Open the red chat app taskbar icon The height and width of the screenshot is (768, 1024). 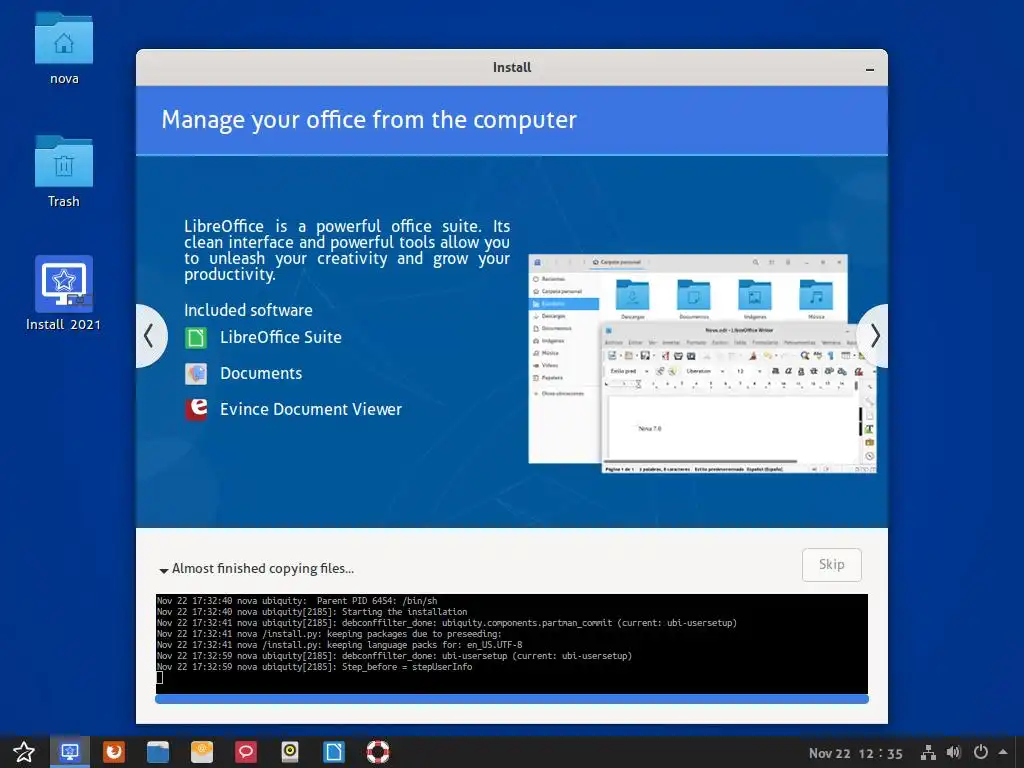click(246, 752)
